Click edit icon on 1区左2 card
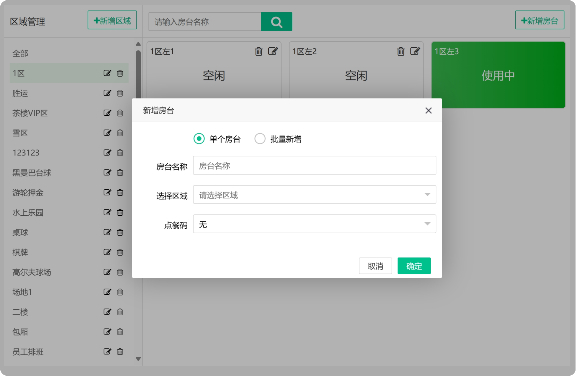Viewport: 576px width, 376px height. tap(415, 51)
